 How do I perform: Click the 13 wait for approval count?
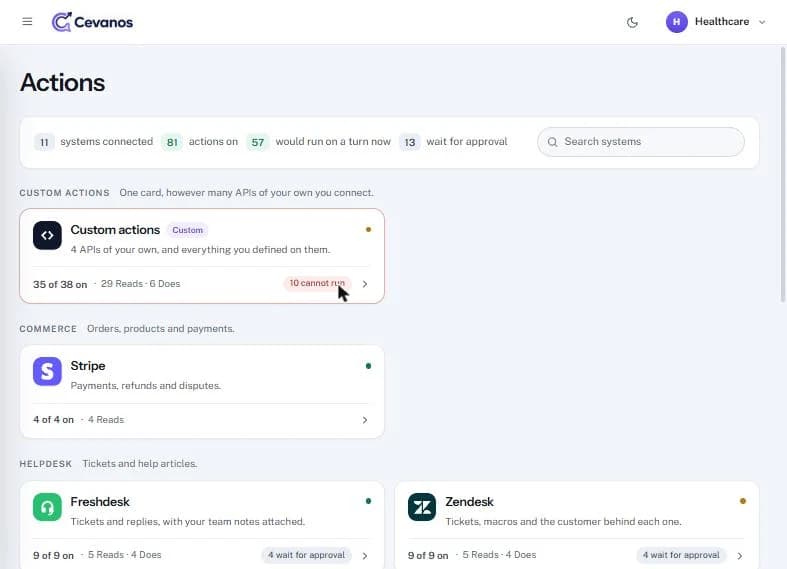(x=410, y=142)
